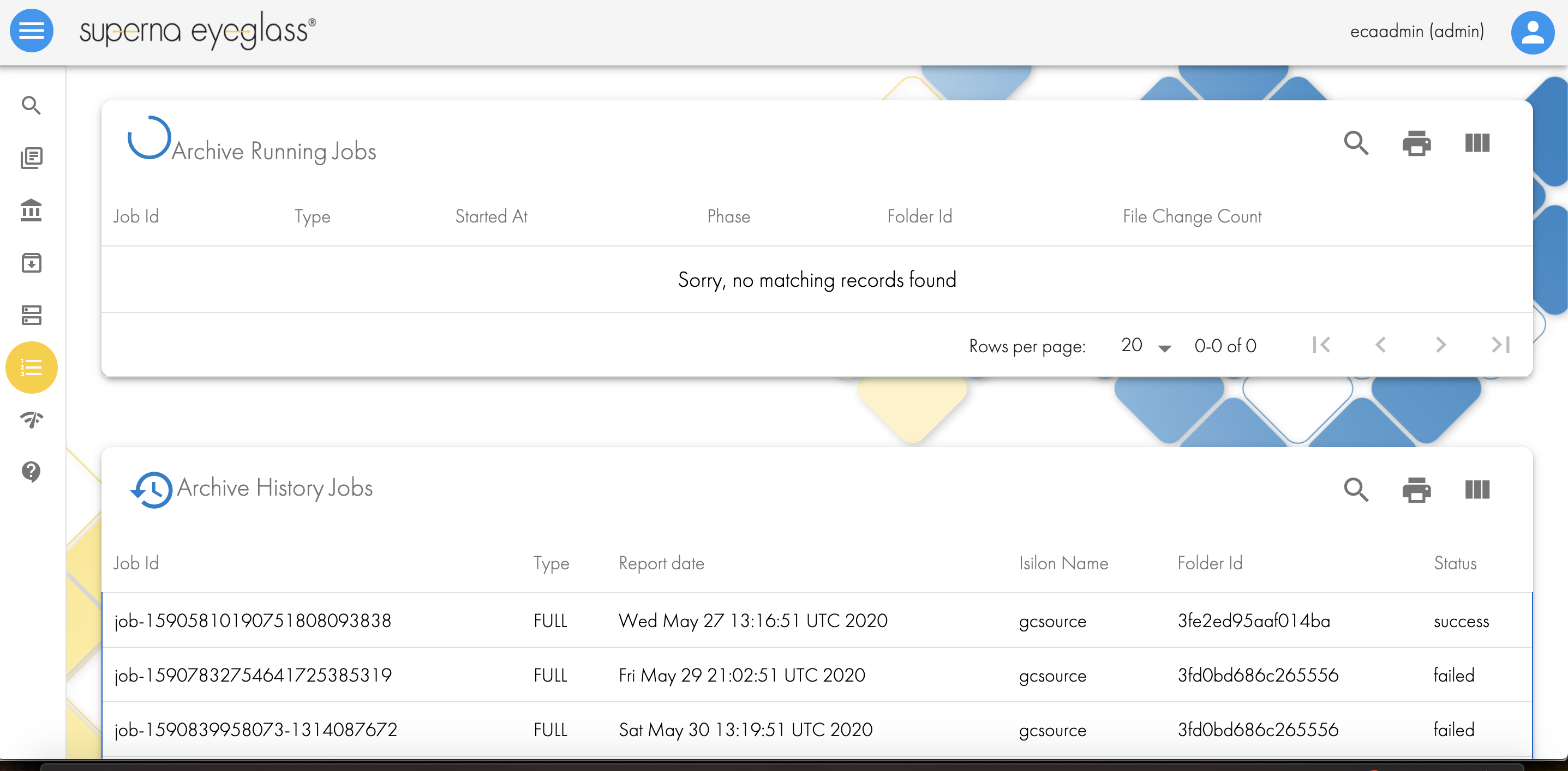Image resolution: width=1568 pixels, height=771 pixels.
Task: Open the print view for Archive Running Jobs
Action: click(x=1417, y=143)
